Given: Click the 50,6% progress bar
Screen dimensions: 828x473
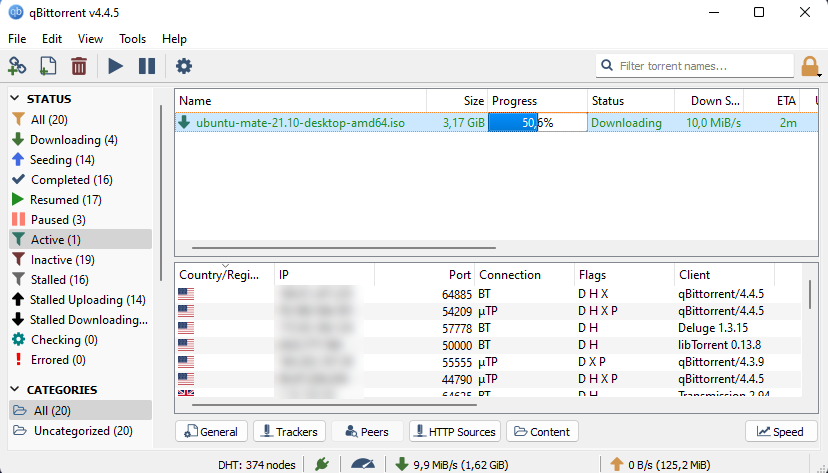Looking at the screenshot, I should [538, 122].
